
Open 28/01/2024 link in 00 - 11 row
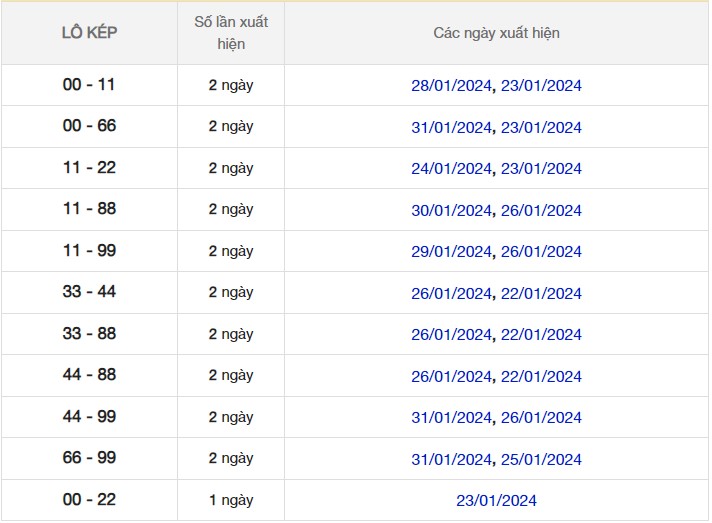pos(451,86)
